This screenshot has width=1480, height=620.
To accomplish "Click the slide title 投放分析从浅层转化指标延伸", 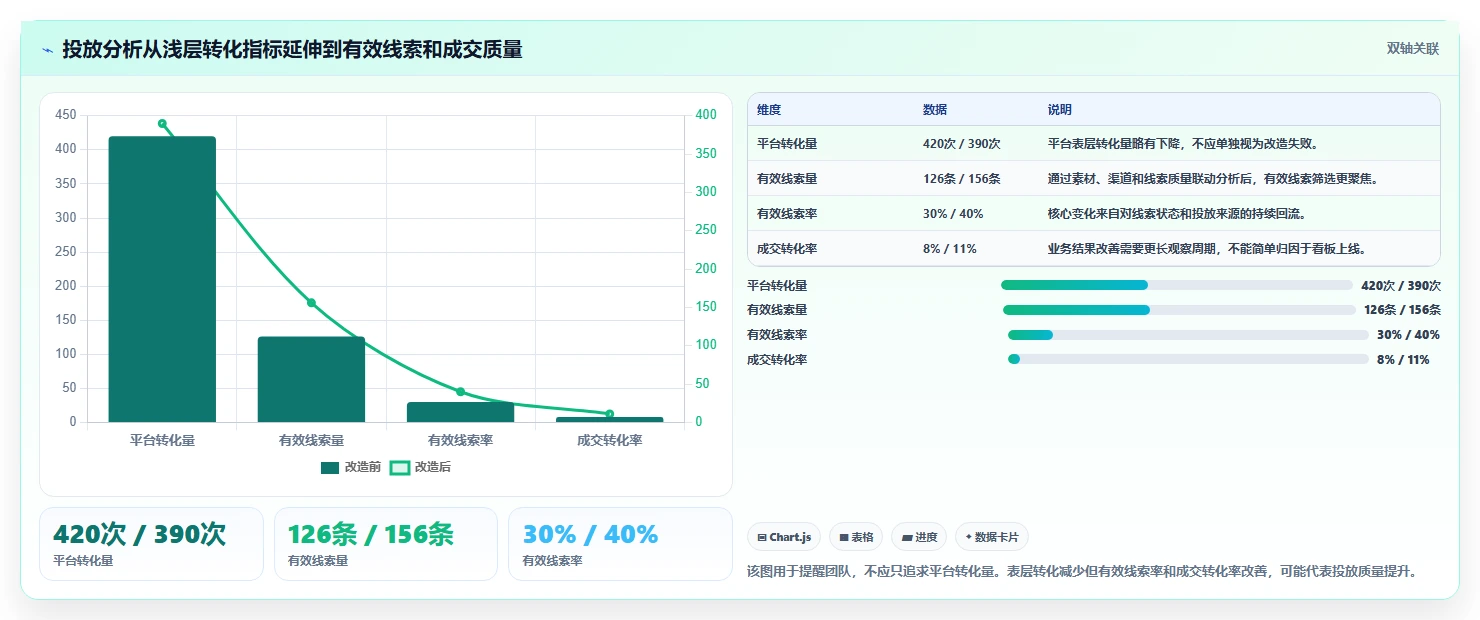I will [x=292, y=50].
